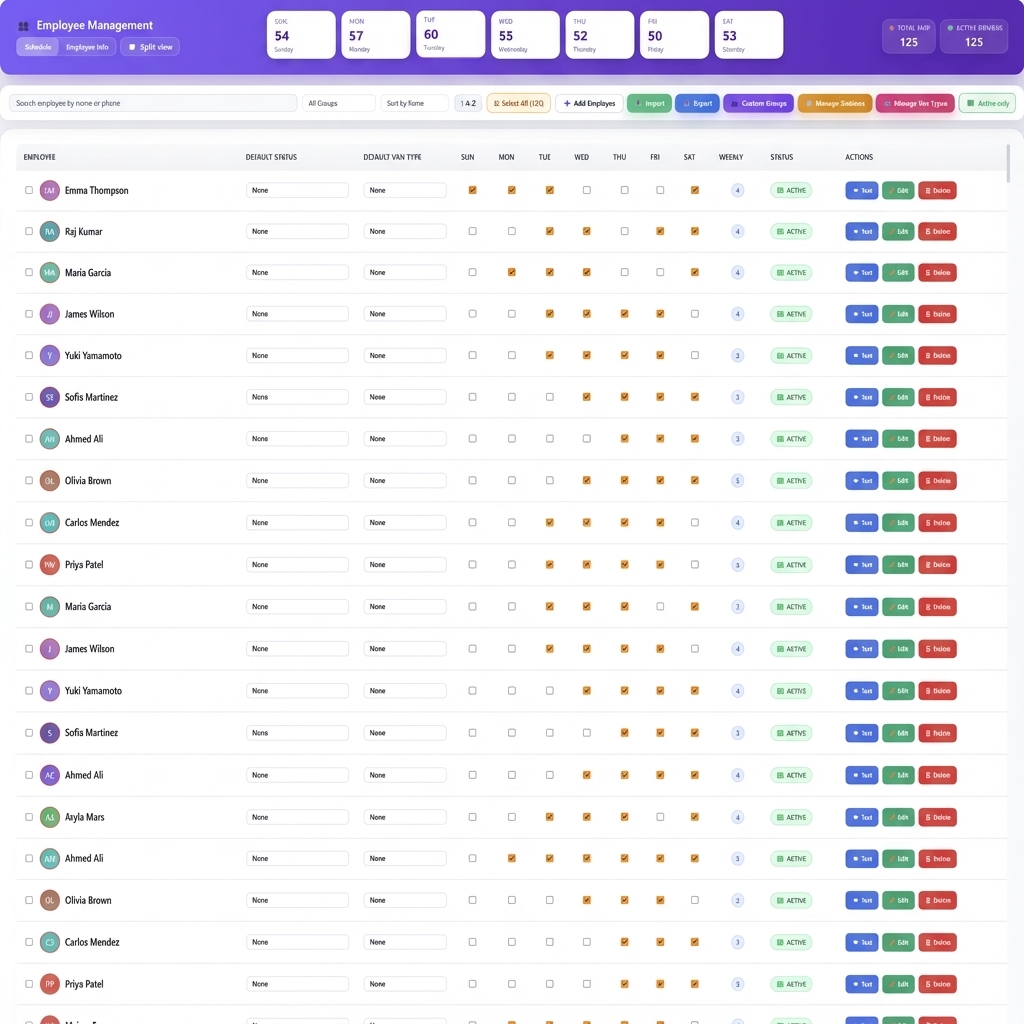Select the row checkbox for Yuki Yamamoto
Image resolution: width=1024 pixels, height=1024 pixels.
pos(28,355)
